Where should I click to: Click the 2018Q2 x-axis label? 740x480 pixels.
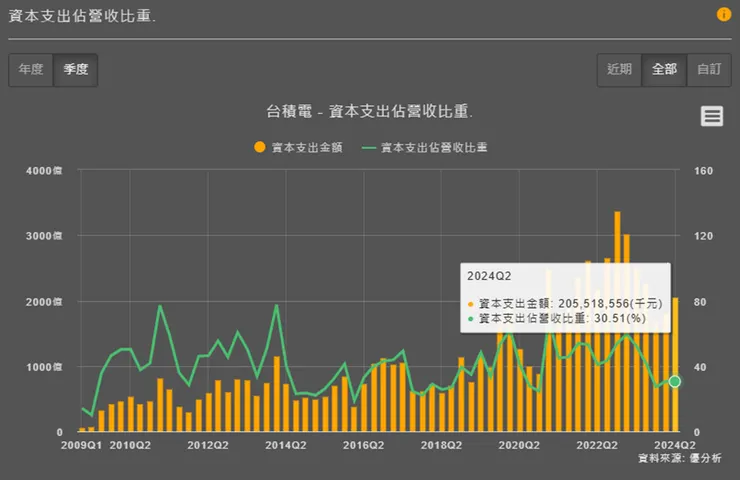pyautogui.click(x=441, y=445)
